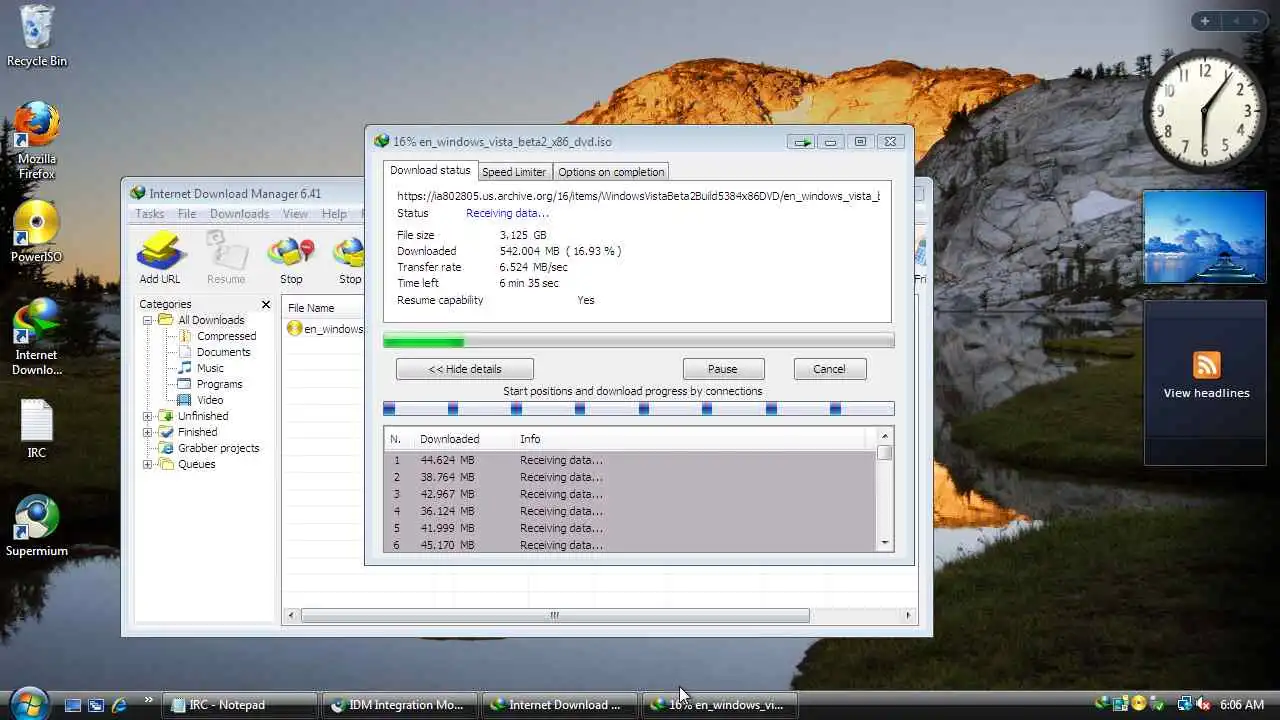The image size is (1280, 720).
Task: Click the File Name column header
Action: [322, 308]
